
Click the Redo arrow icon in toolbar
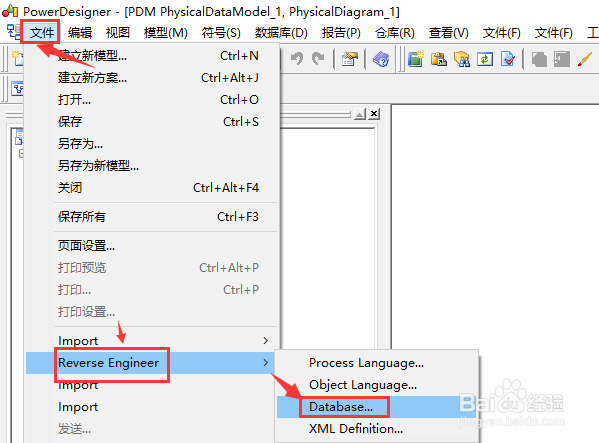(318, 59)
